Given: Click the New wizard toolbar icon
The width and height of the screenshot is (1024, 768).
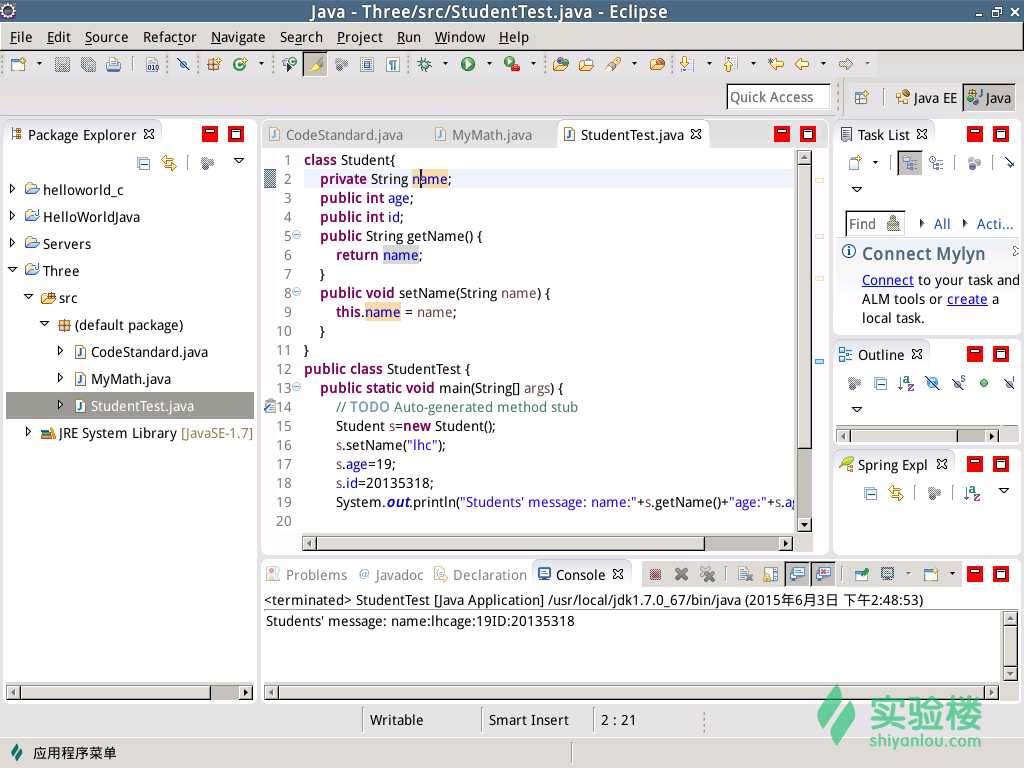Looking at the screenshot, I should [x=18, y=64].
